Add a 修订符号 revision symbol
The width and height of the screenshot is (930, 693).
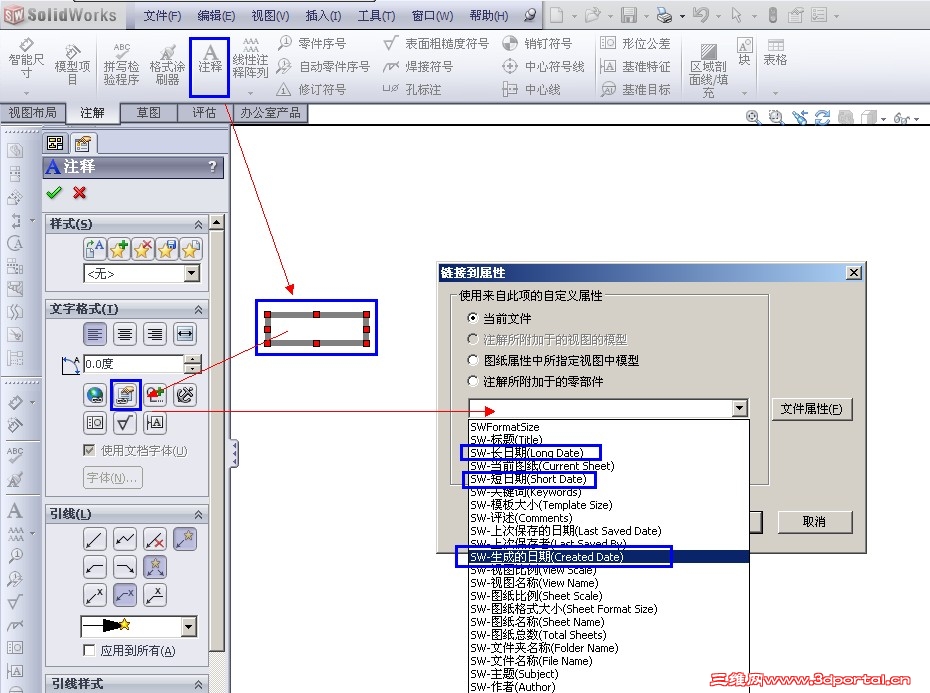[x=312, y=90]
